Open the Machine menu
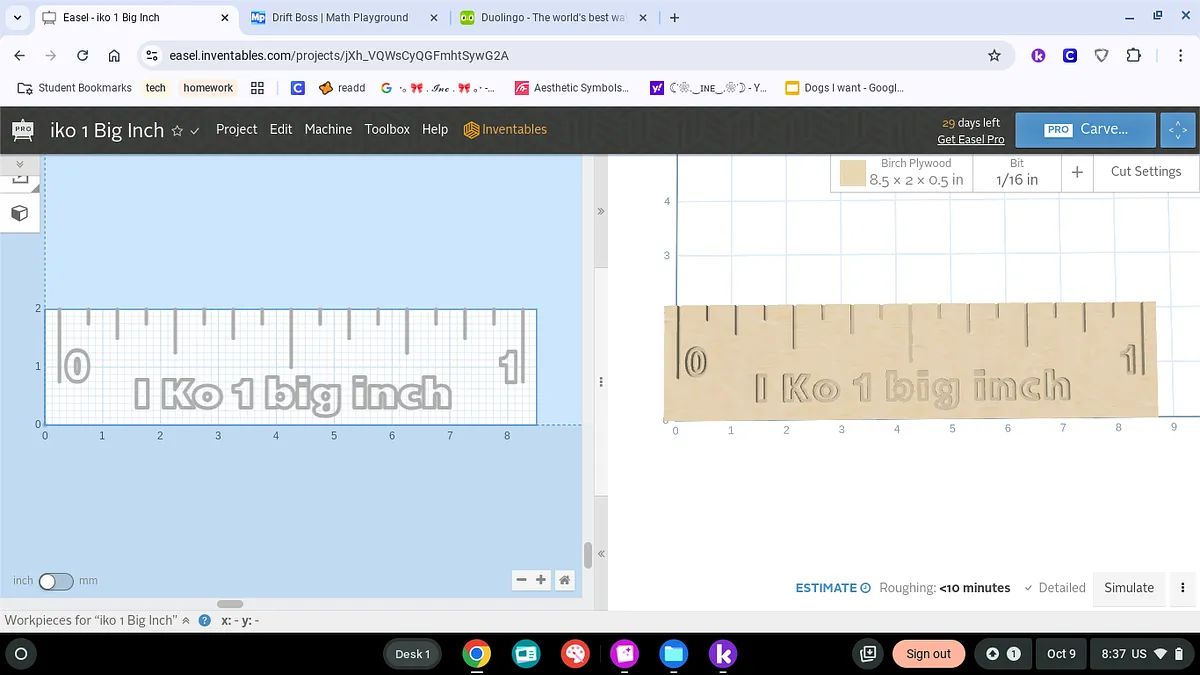 (x=328, y=129)
